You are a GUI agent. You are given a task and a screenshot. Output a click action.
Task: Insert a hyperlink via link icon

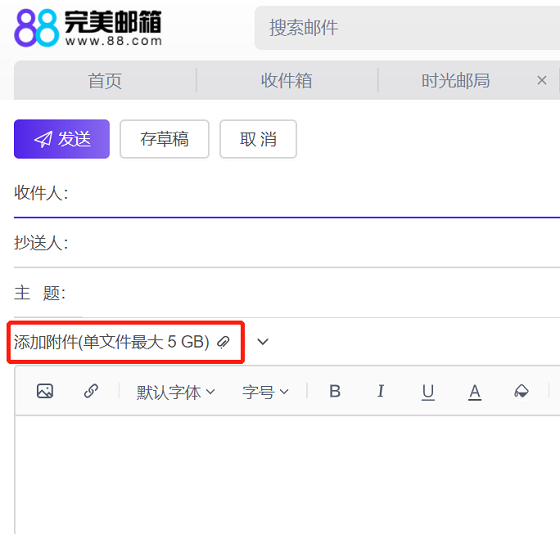91,391
